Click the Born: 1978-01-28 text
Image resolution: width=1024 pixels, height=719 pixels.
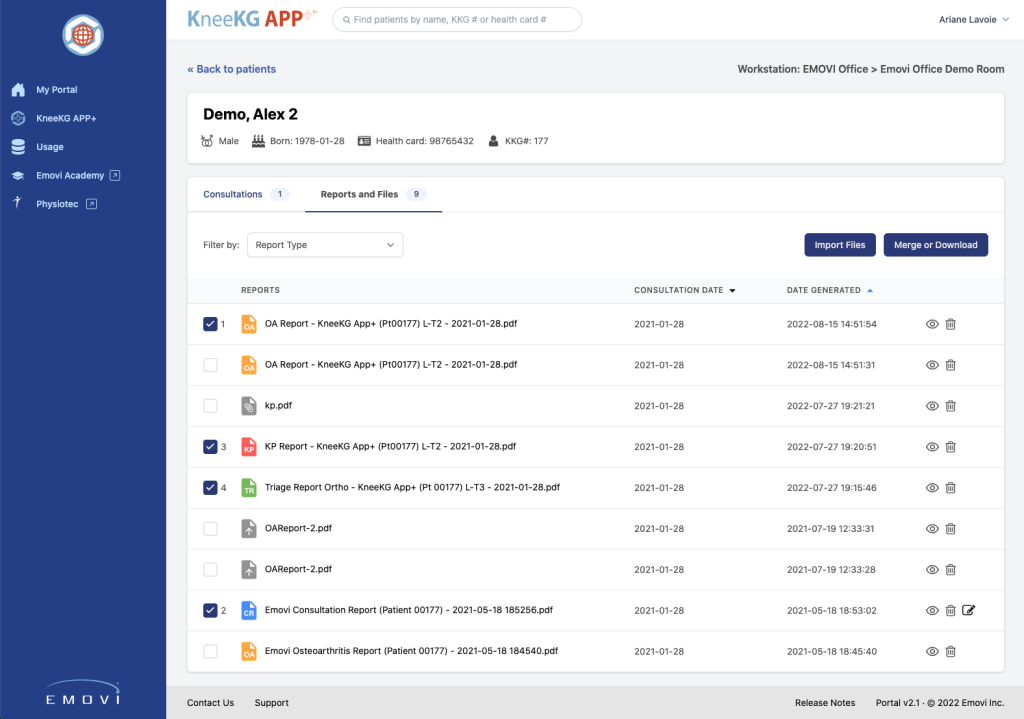click(307, 141)
